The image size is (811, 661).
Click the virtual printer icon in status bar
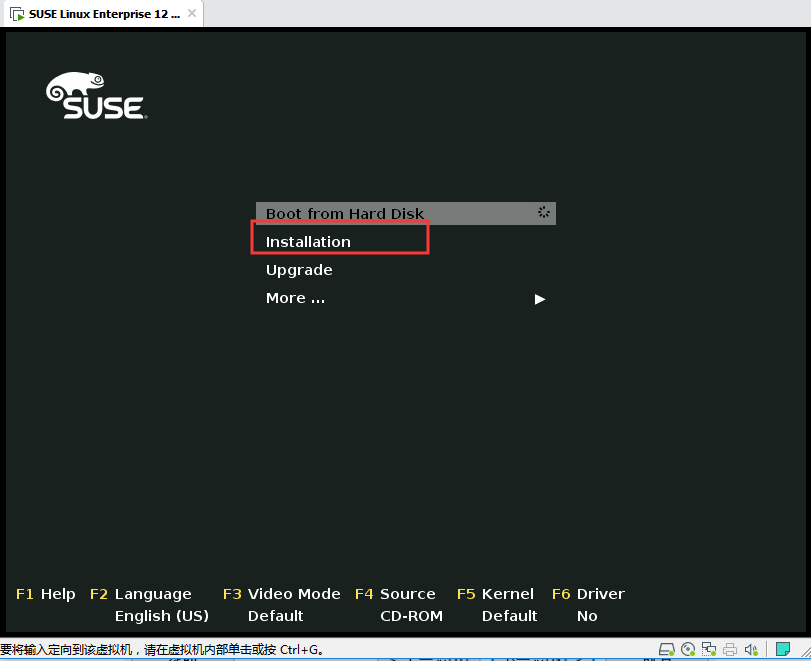(x=730, y=649)
